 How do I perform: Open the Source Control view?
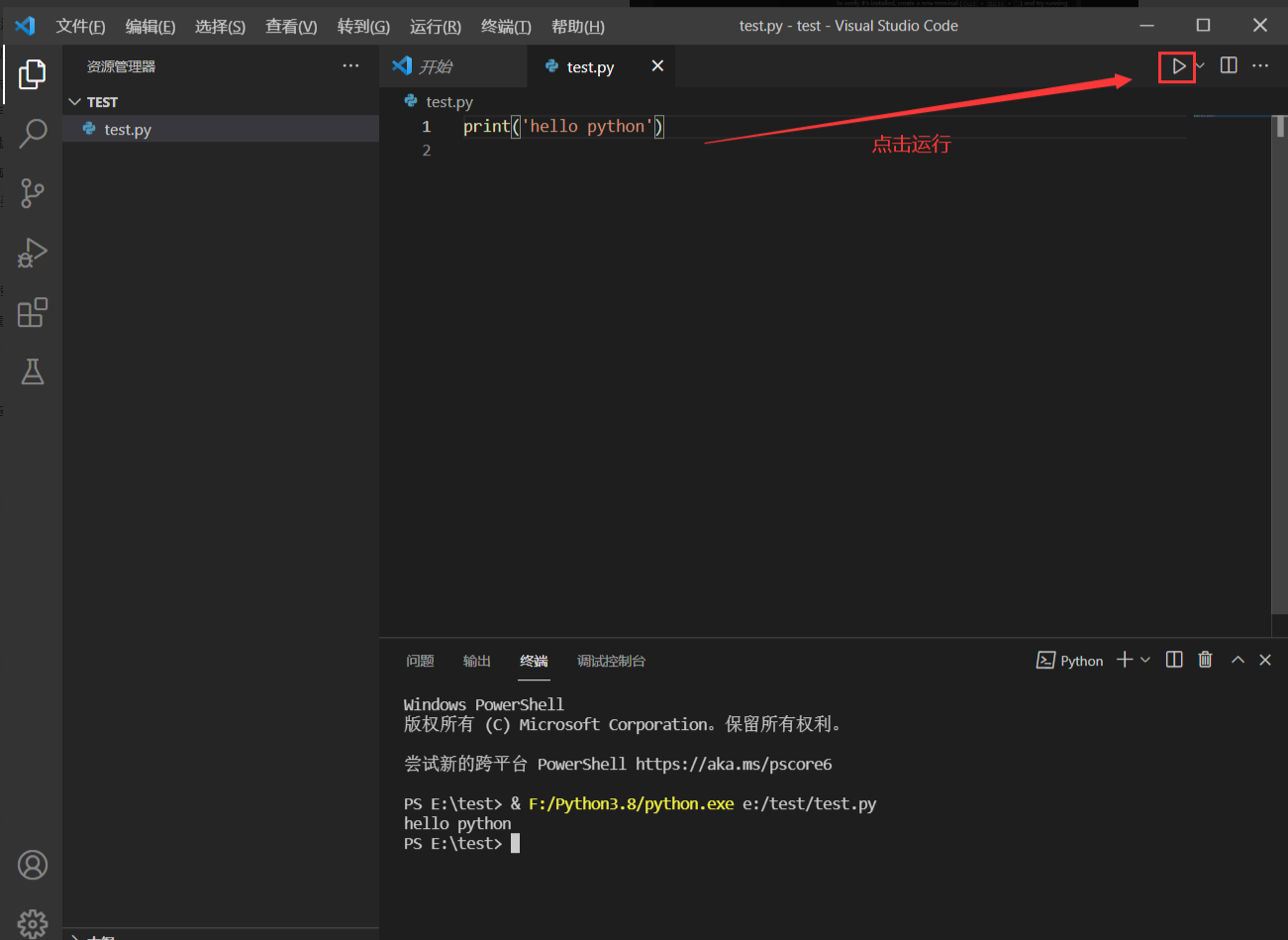[x=33, y=193]
